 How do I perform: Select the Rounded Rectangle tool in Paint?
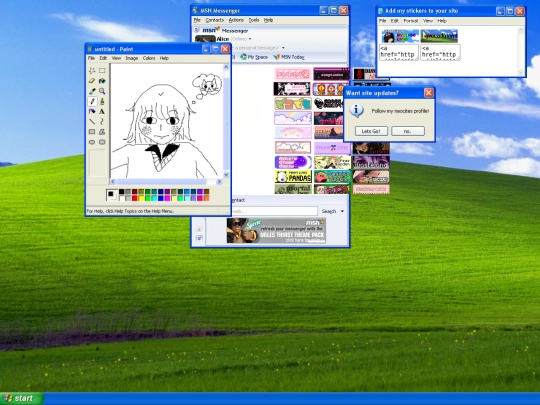[x=102, y=142]
